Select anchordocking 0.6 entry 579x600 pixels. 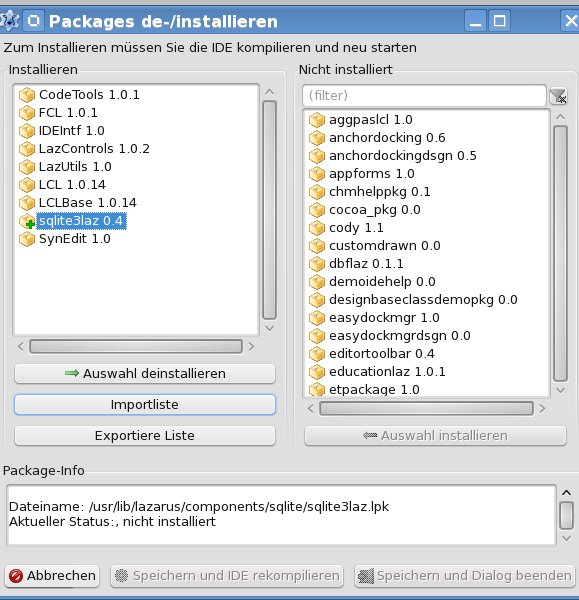pos(387,138)
